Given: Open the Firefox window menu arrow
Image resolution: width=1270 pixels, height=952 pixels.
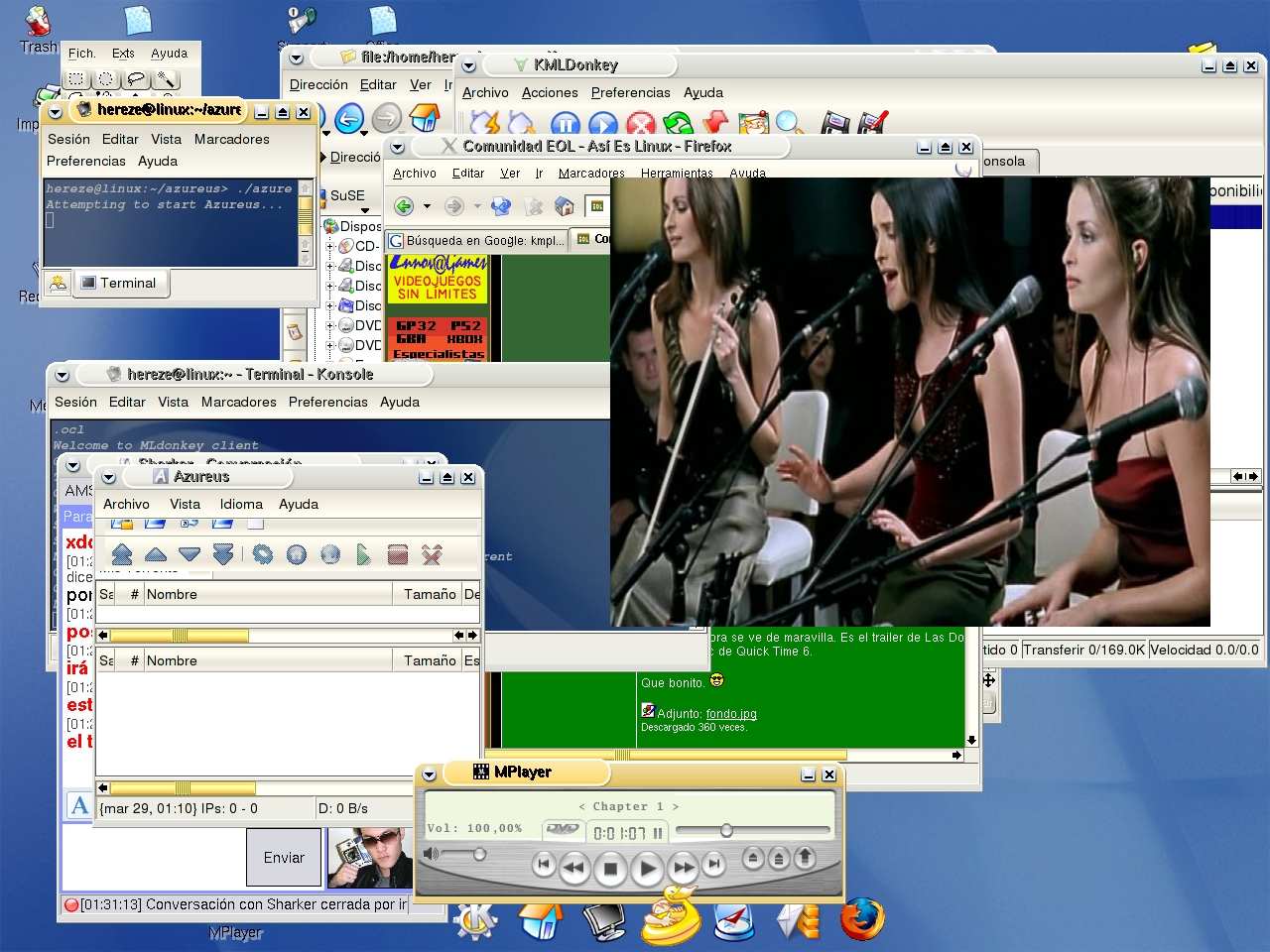Looking at the screenshot, I should point(398,147).
